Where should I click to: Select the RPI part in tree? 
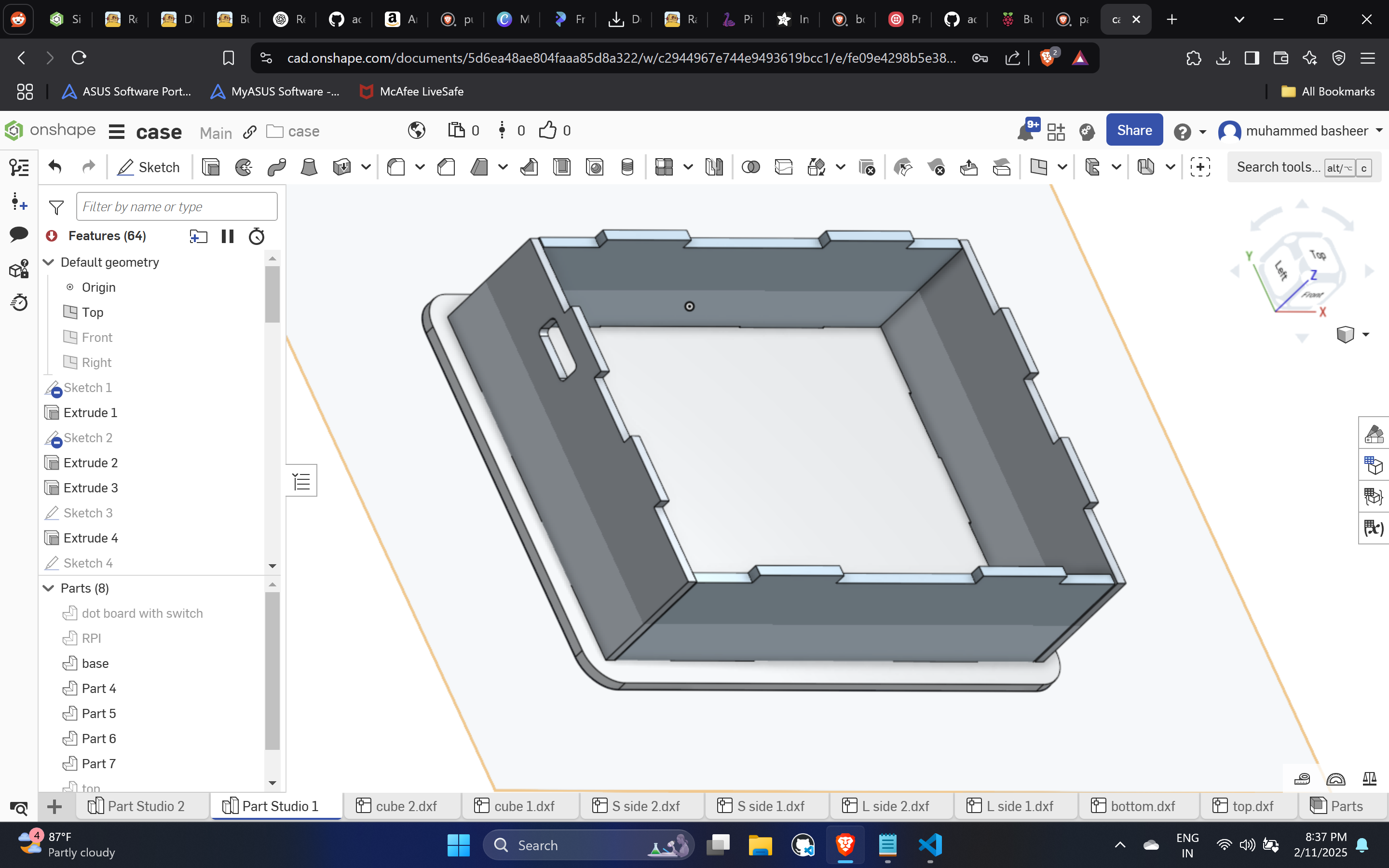90,638
